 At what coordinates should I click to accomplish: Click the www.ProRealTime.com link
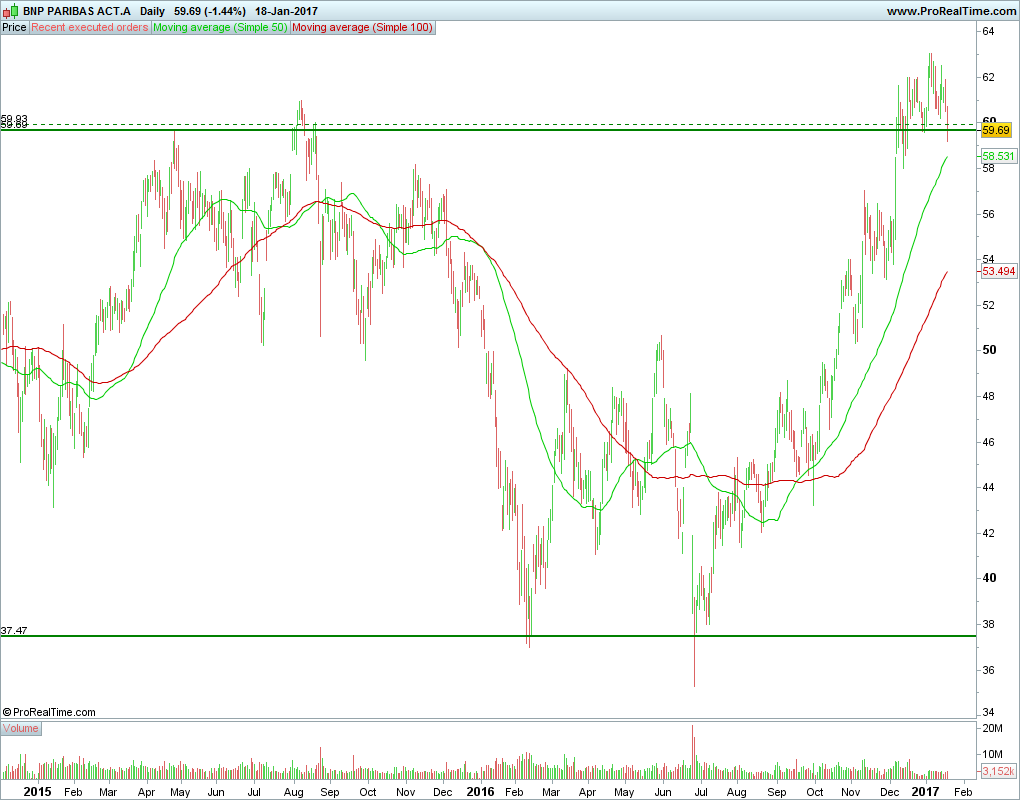click(951, 11)
